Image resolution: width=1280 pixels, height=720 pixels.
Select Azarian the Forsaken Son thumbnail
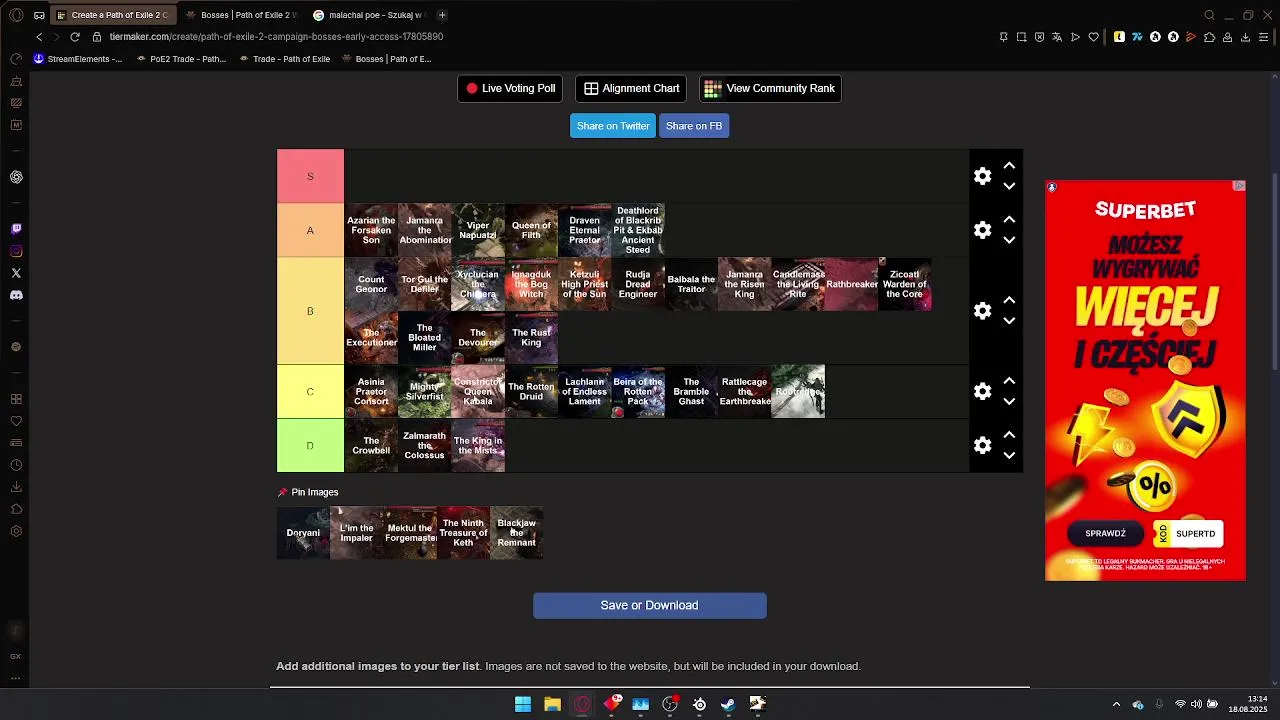pos(371,230)
